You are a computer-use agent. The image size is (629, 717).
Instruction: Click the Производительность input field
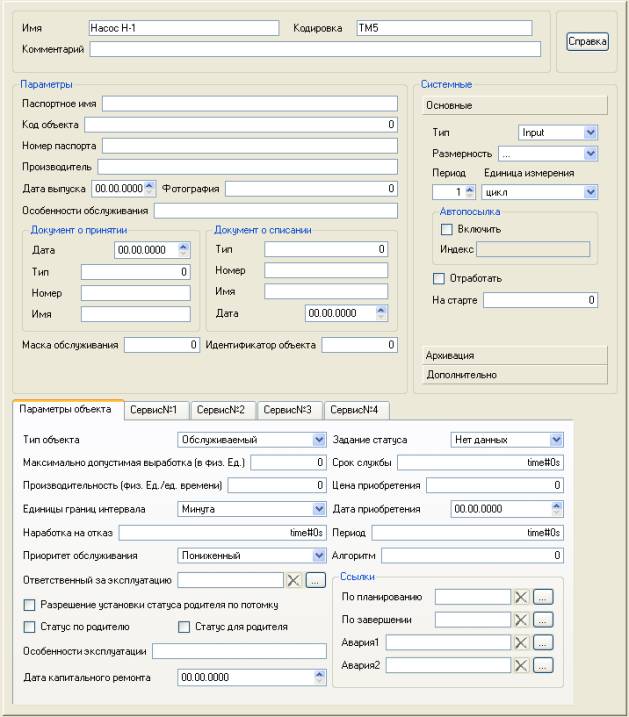277,485
